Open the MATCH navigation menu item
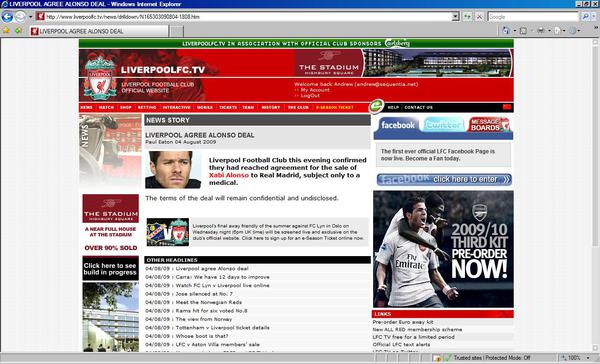Viewport: 600px width, 364px height. tap(106, 108)
